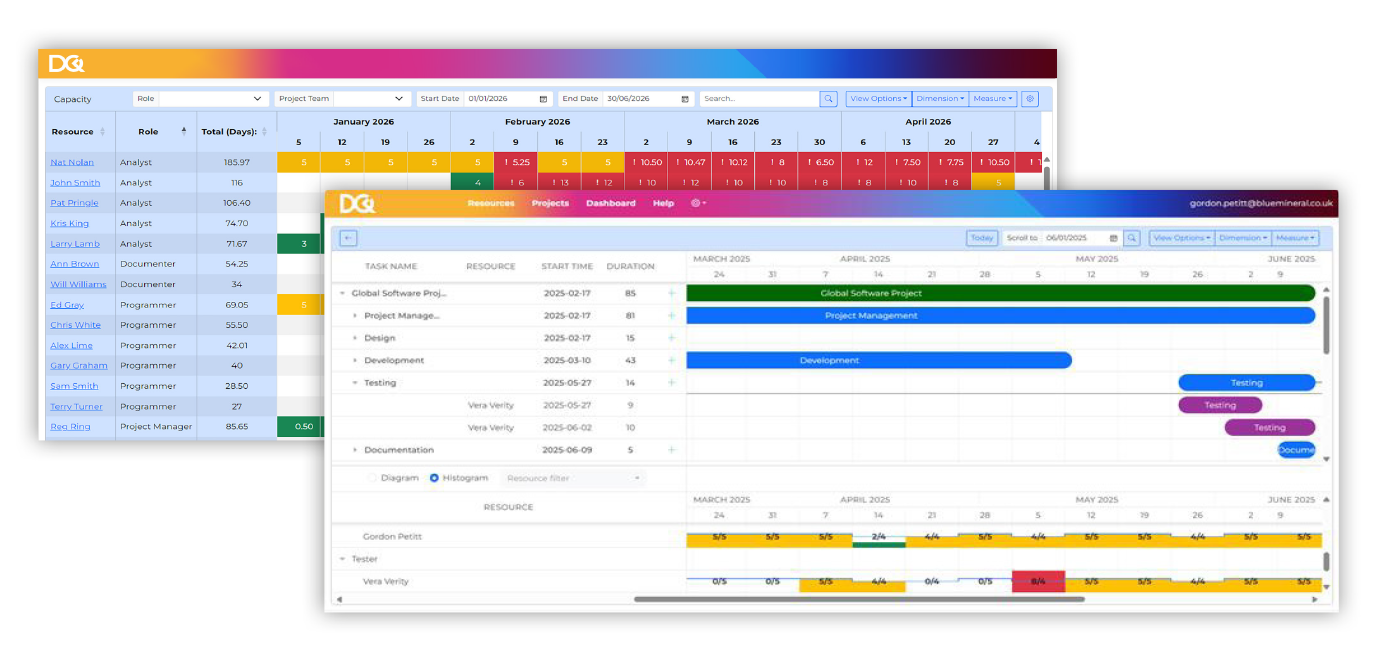The image size is (1380, 650).
Task: Open the Resource filter dropdown
Action: pyautogui.click(x=574, y=478)
